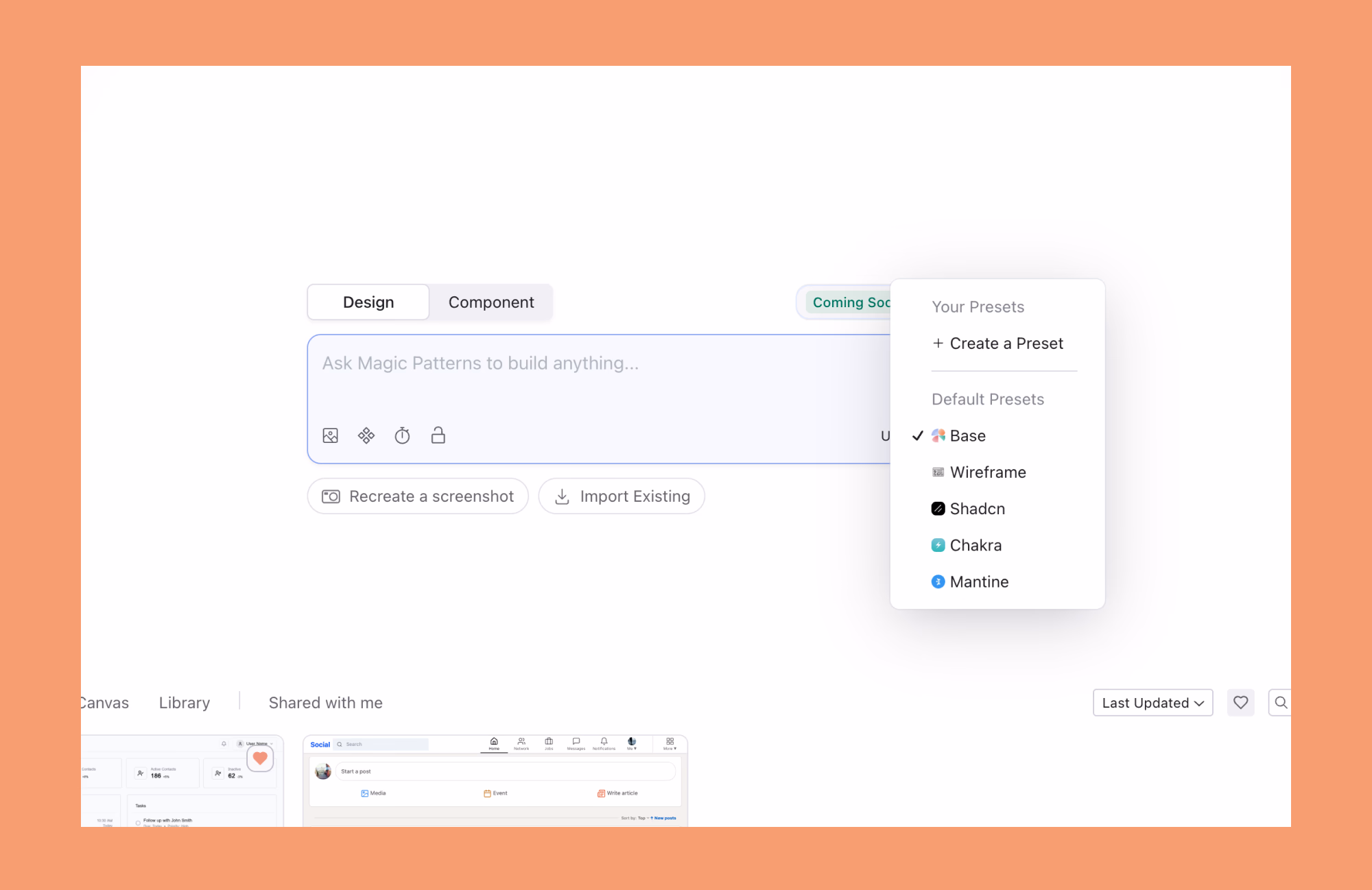Open the components diamond-grid icon
1372x890 pixels.
pos(366,435)
